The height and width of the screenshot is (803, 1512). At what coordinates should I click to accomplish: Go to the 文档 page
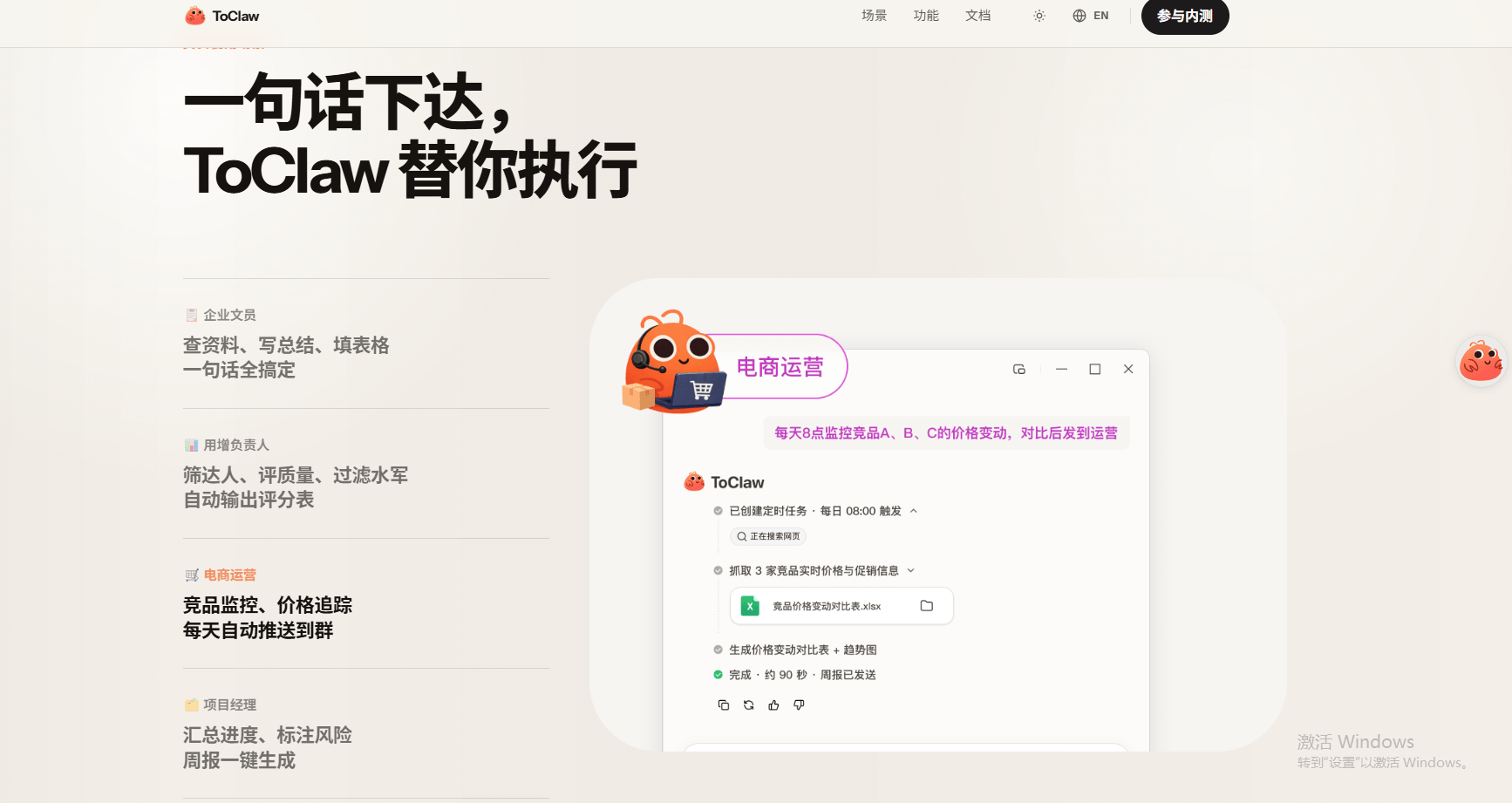point(977,16)
